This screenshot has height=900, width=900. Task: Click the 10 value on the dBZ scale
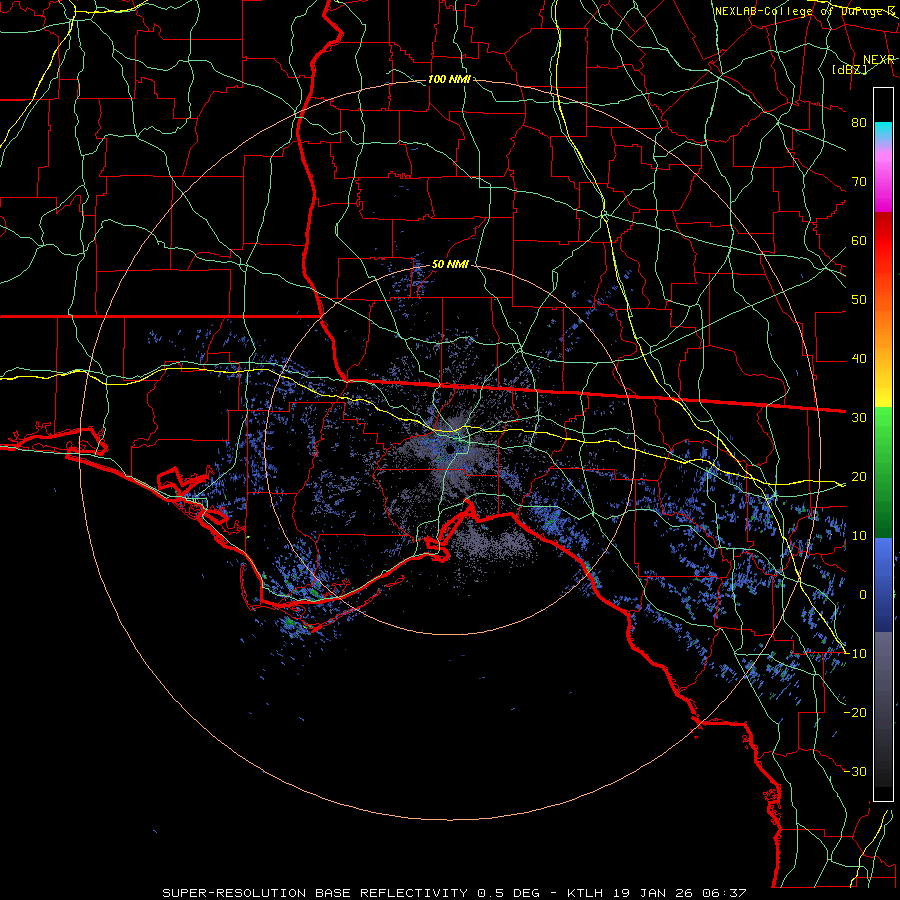click(859, 536)
